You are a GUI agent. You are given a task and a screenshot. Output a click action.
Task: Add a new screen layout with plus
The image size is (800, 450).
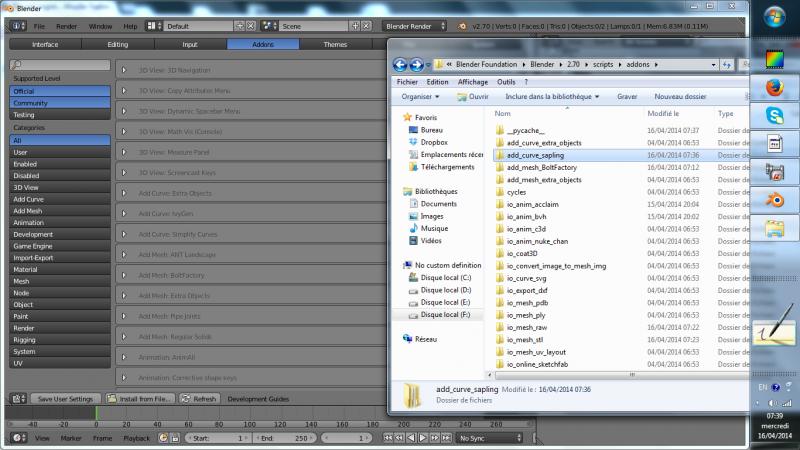(240, 26)
